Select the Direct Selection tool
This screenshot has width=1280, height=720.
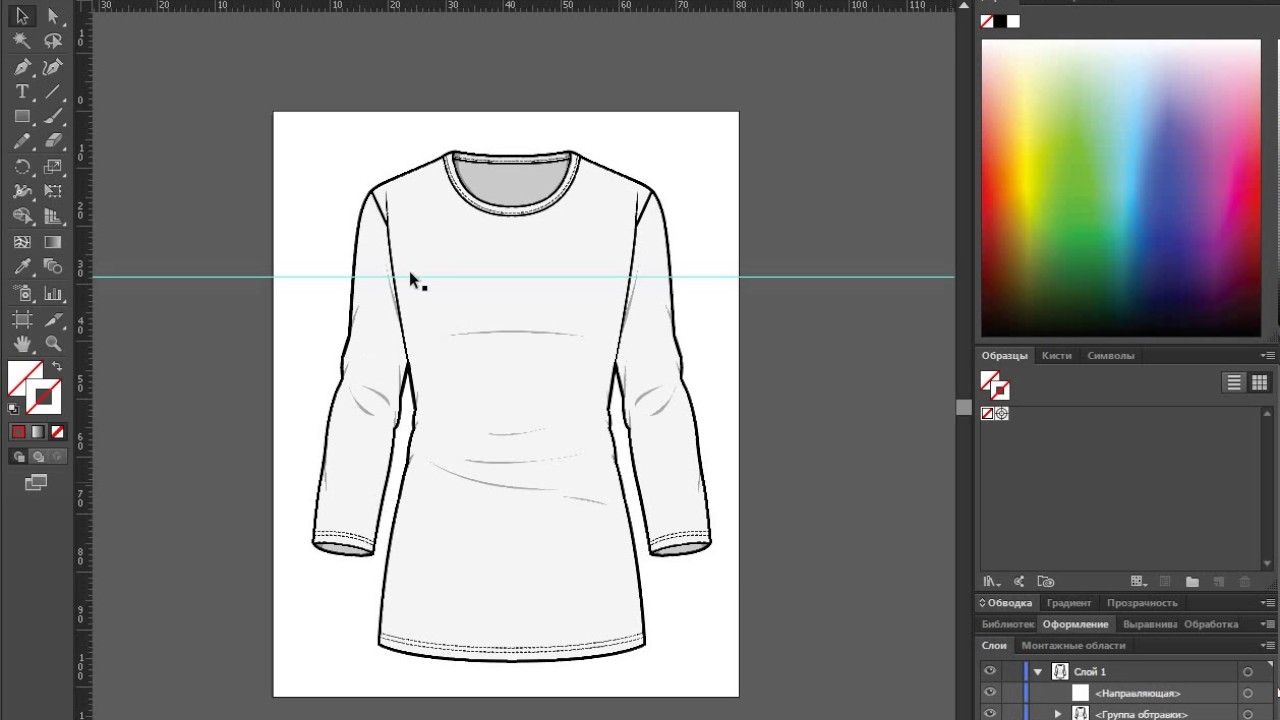pyautogui.click(x=53, y=16)
